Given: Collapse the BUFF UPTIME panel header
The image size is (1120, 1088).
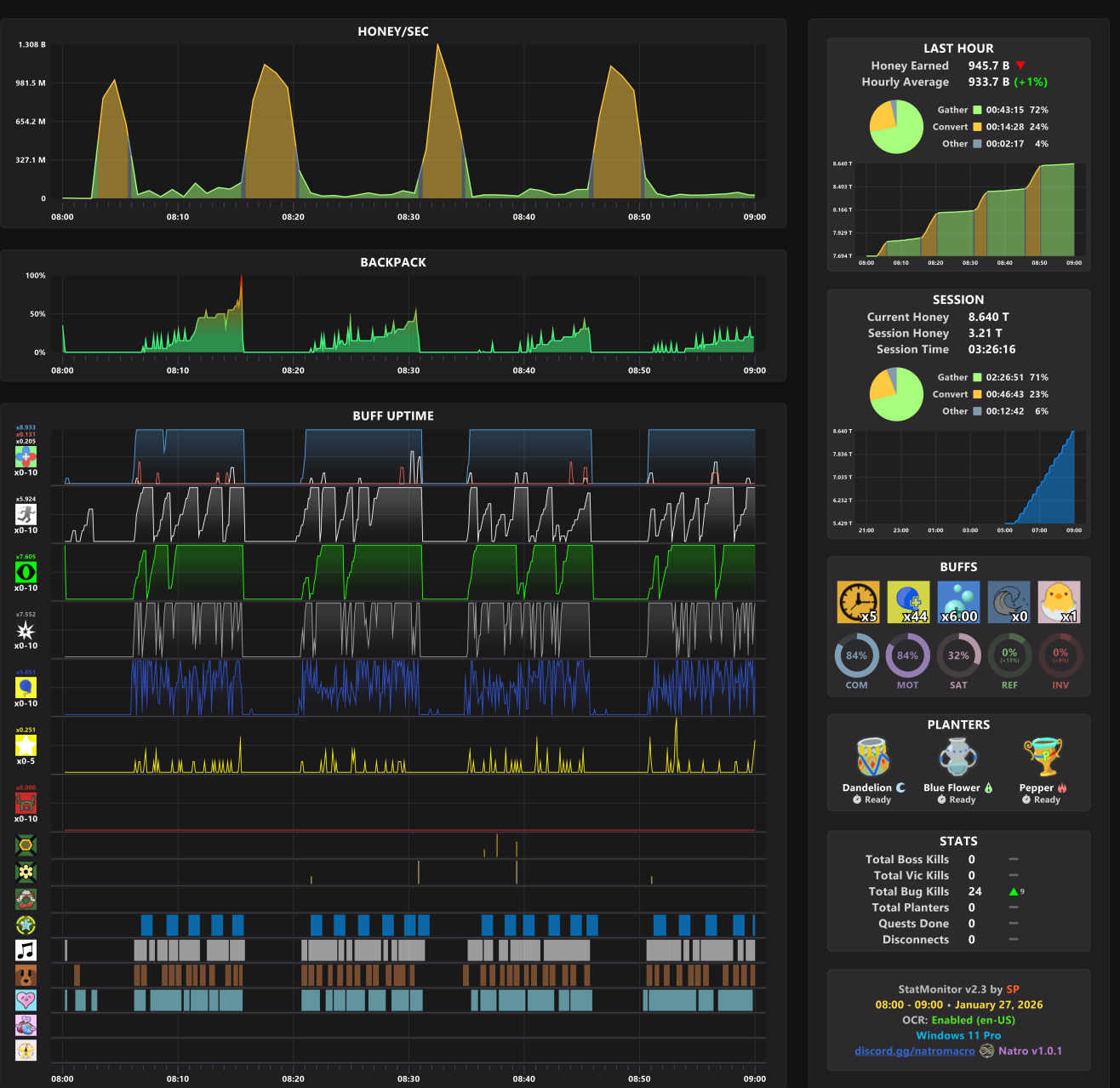Looking at the screenshot, I should (x=392, y=416).
